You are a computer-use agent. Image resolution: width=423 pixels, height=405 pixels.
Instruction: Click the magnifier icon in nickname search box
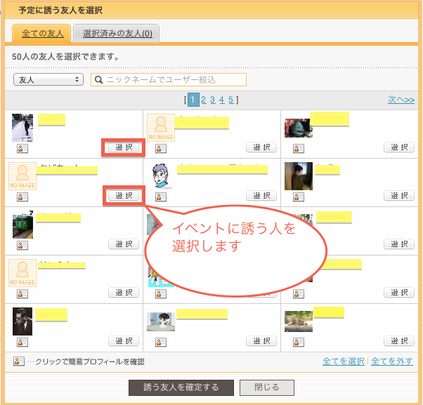(99, 80)
